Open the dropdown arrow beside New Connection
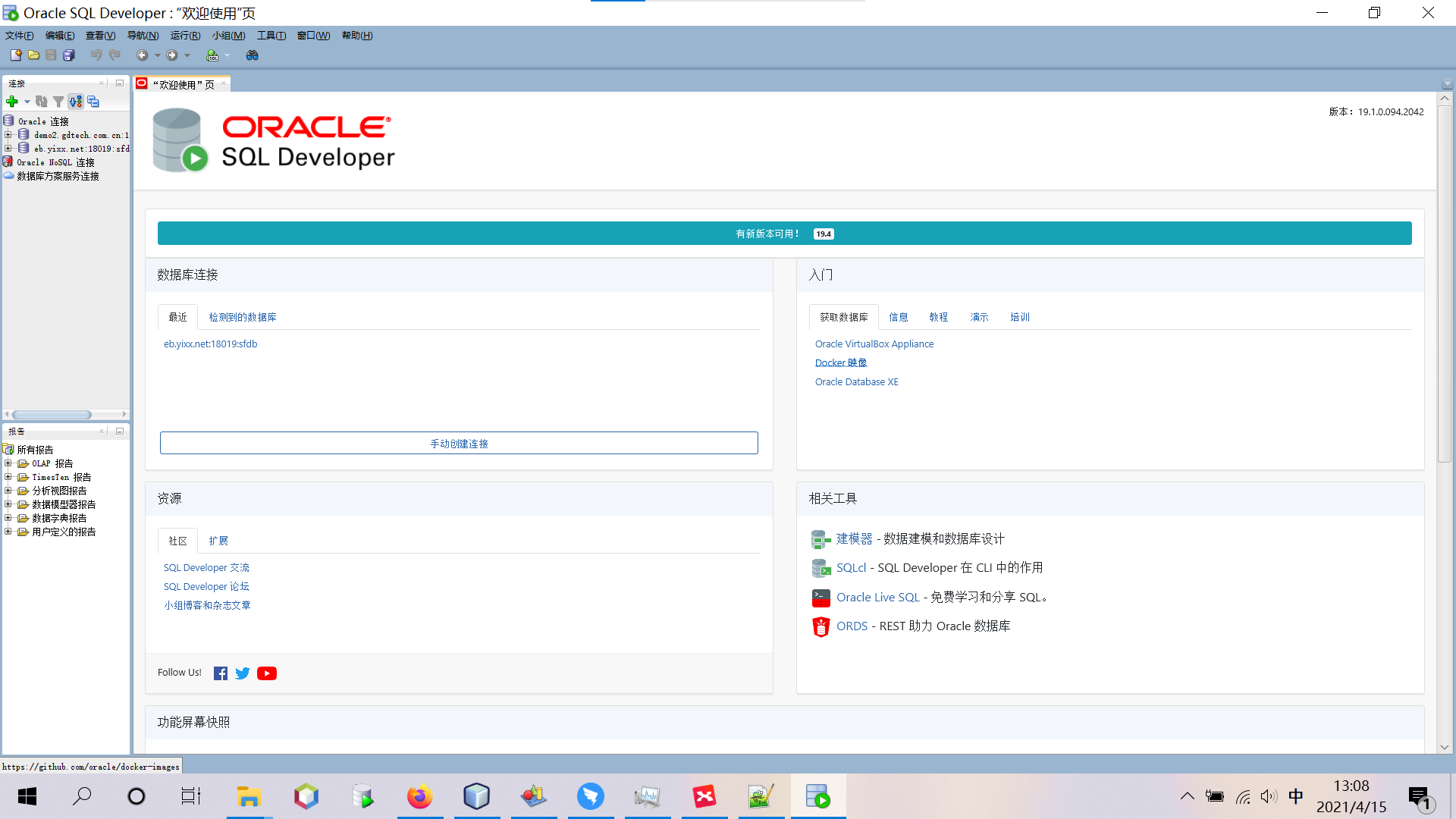This screenshot has height=819, width=1456. pyautogui.click(x=27, y=102)
